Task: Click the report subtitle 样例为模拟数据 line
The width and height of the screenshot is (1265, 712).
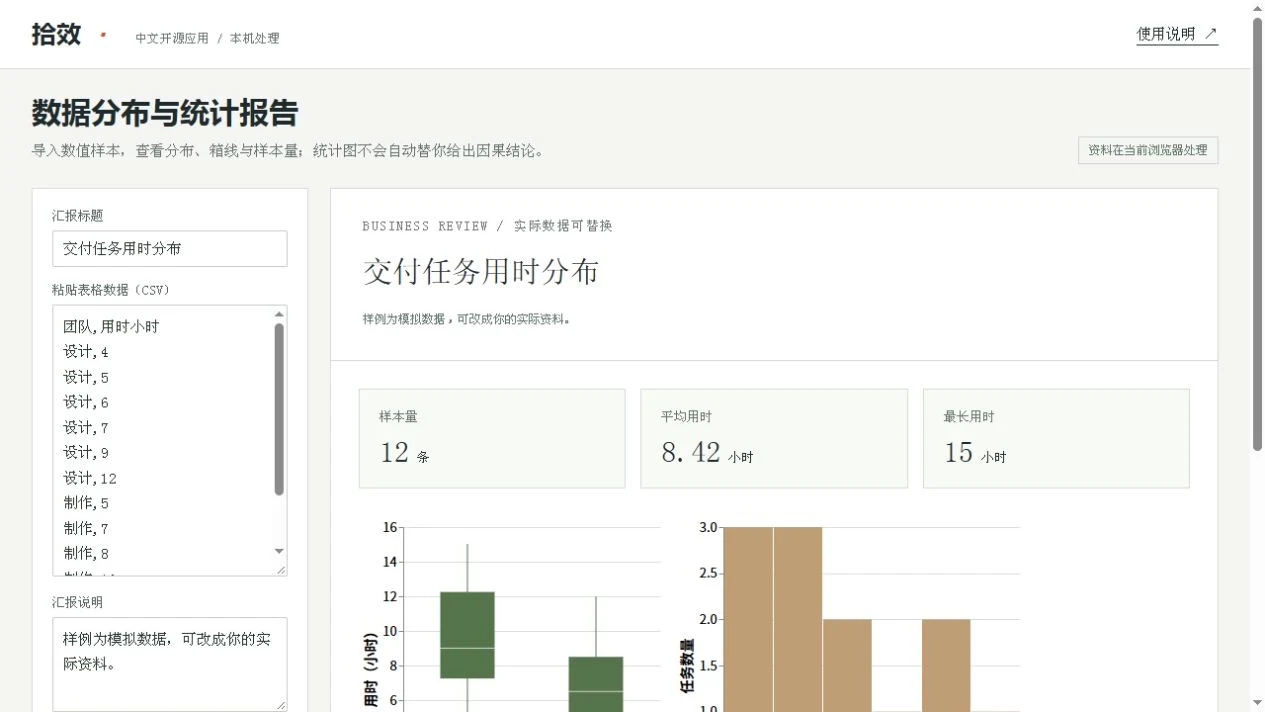Action: (467, 319)
